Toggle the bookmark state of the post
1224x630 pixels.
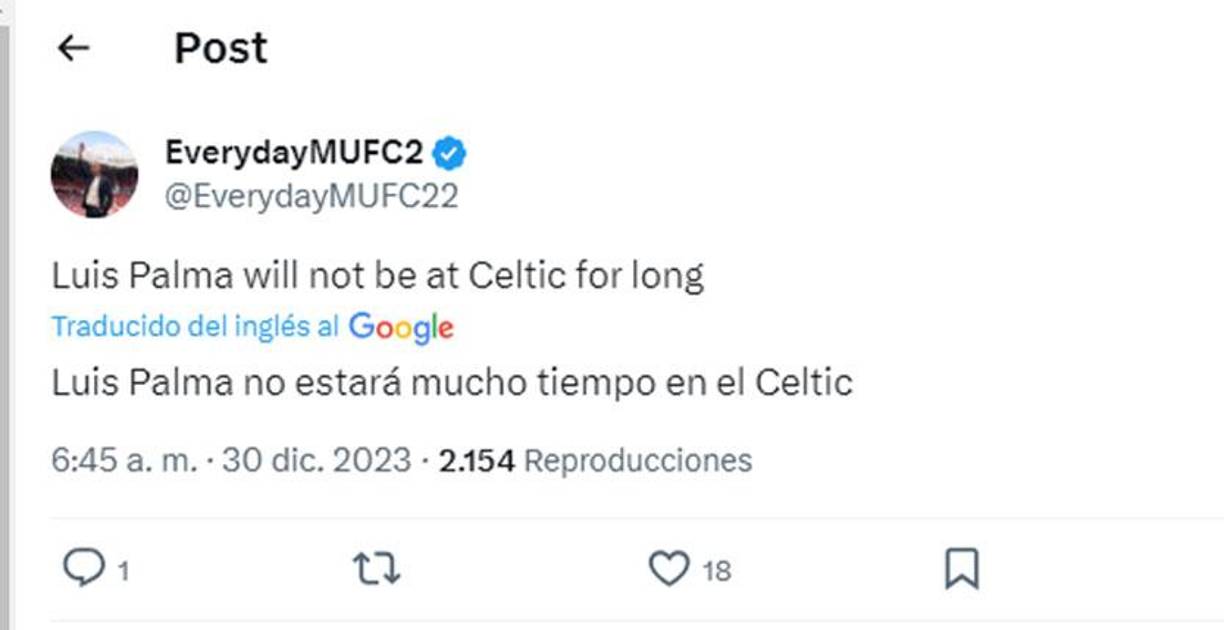(x=963, y=567)
